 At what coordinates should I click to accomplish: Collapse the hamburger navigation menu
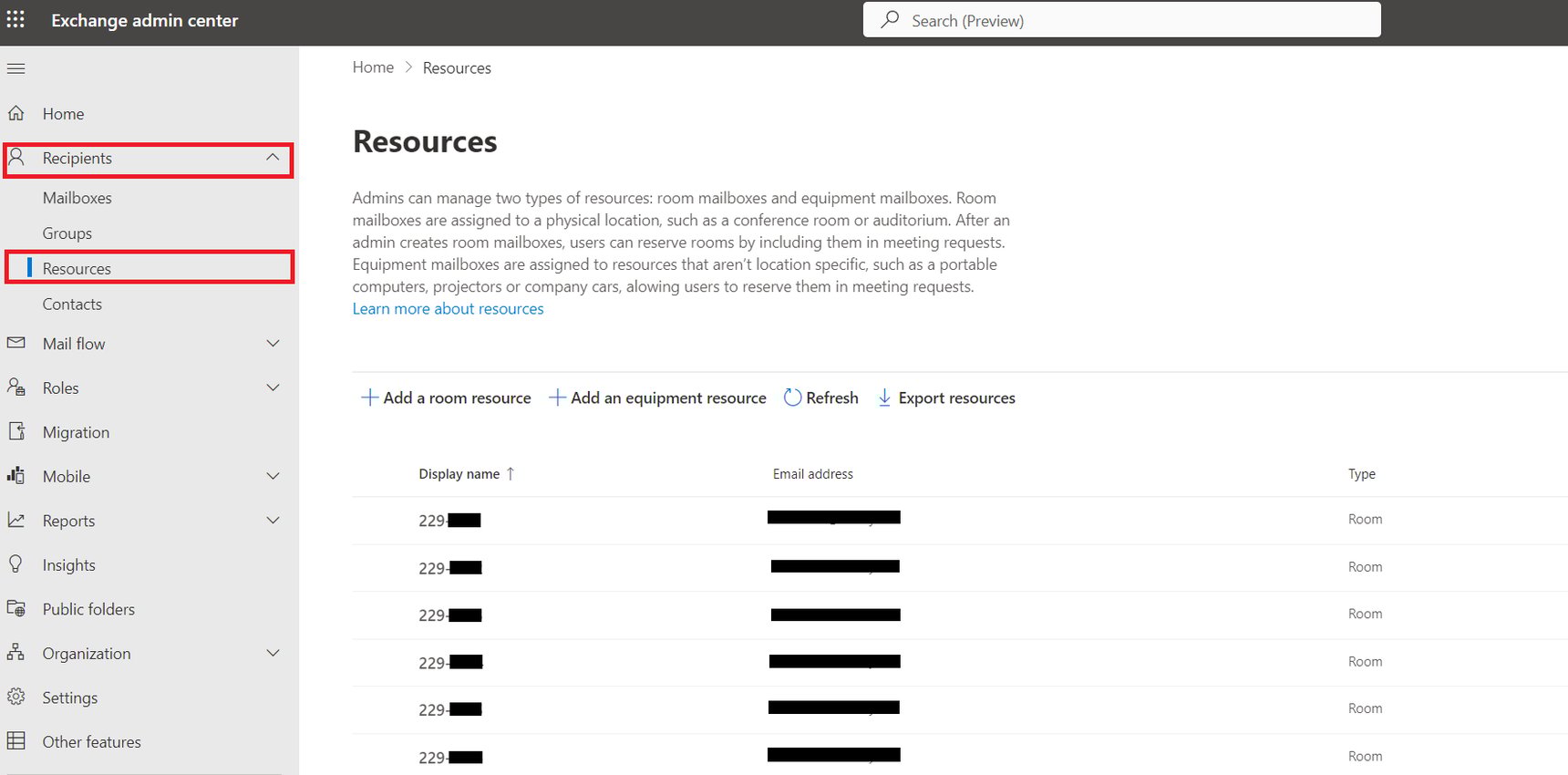click(16, 68)
